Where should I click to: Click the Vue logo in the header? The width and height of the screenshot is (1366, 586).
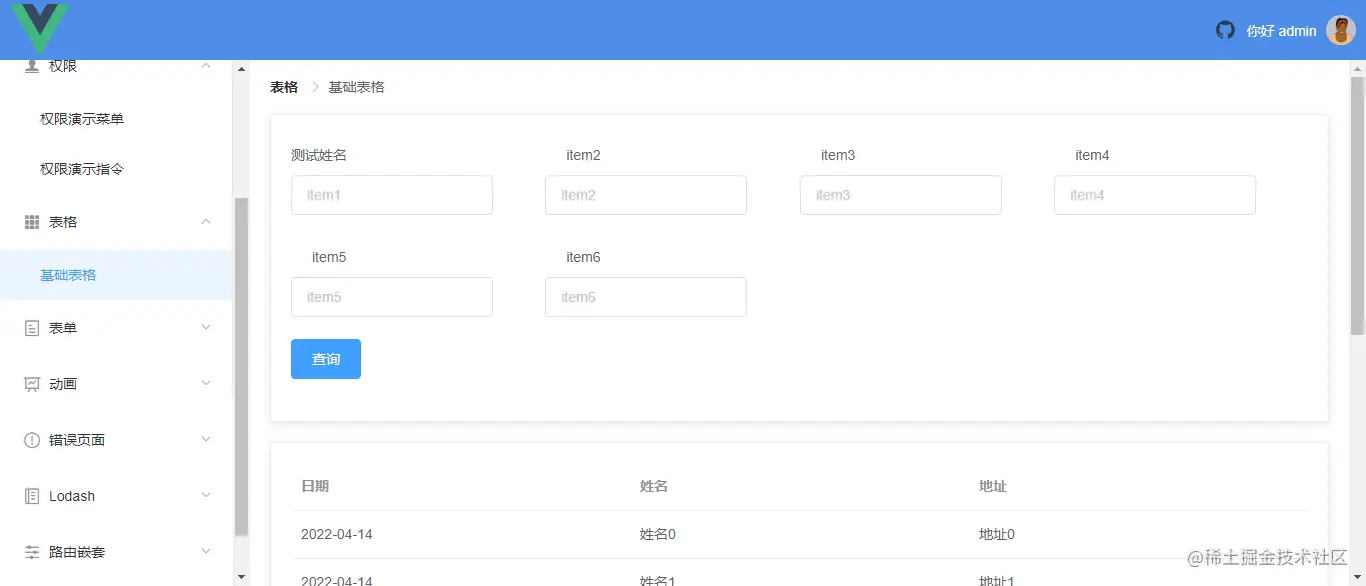point(38,28)
